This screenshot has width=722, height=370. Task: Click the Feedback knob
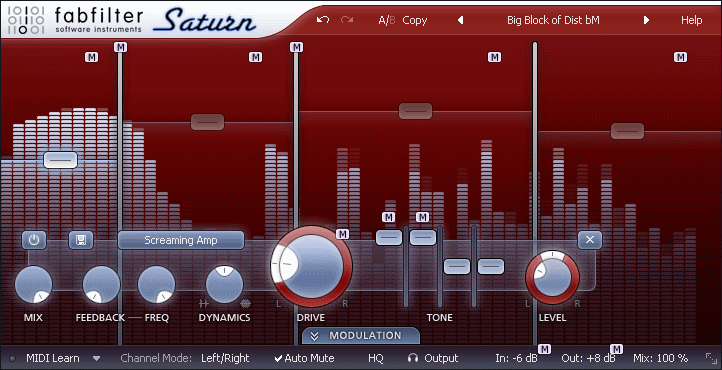coord(101,284)
